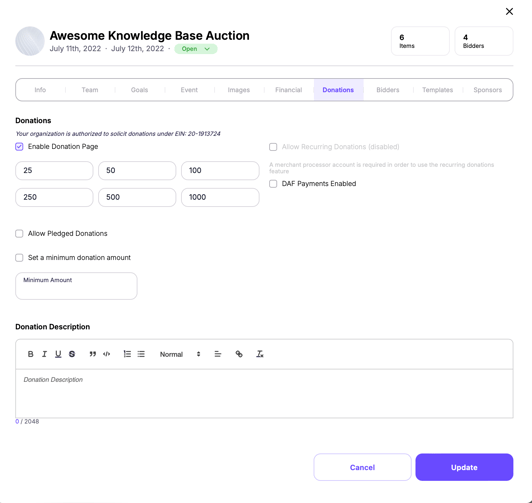Create ordered numbered list
Viewport: 532px width, 503px height.
[127, 354]
